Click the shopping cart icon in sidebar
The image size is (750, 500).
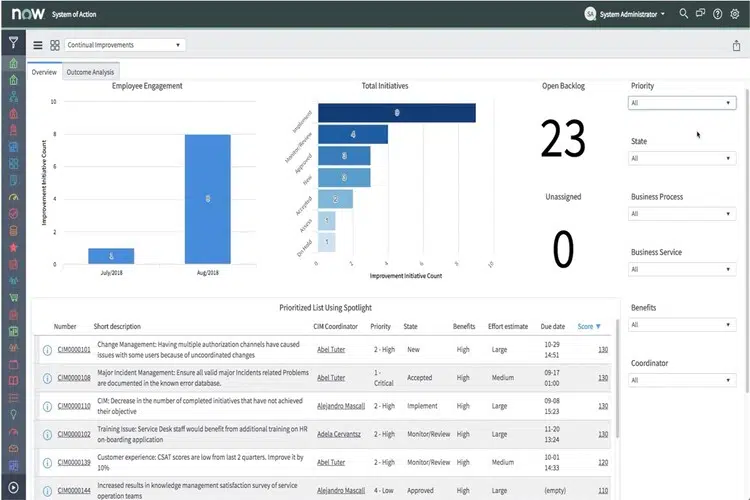tap(13, 297)
